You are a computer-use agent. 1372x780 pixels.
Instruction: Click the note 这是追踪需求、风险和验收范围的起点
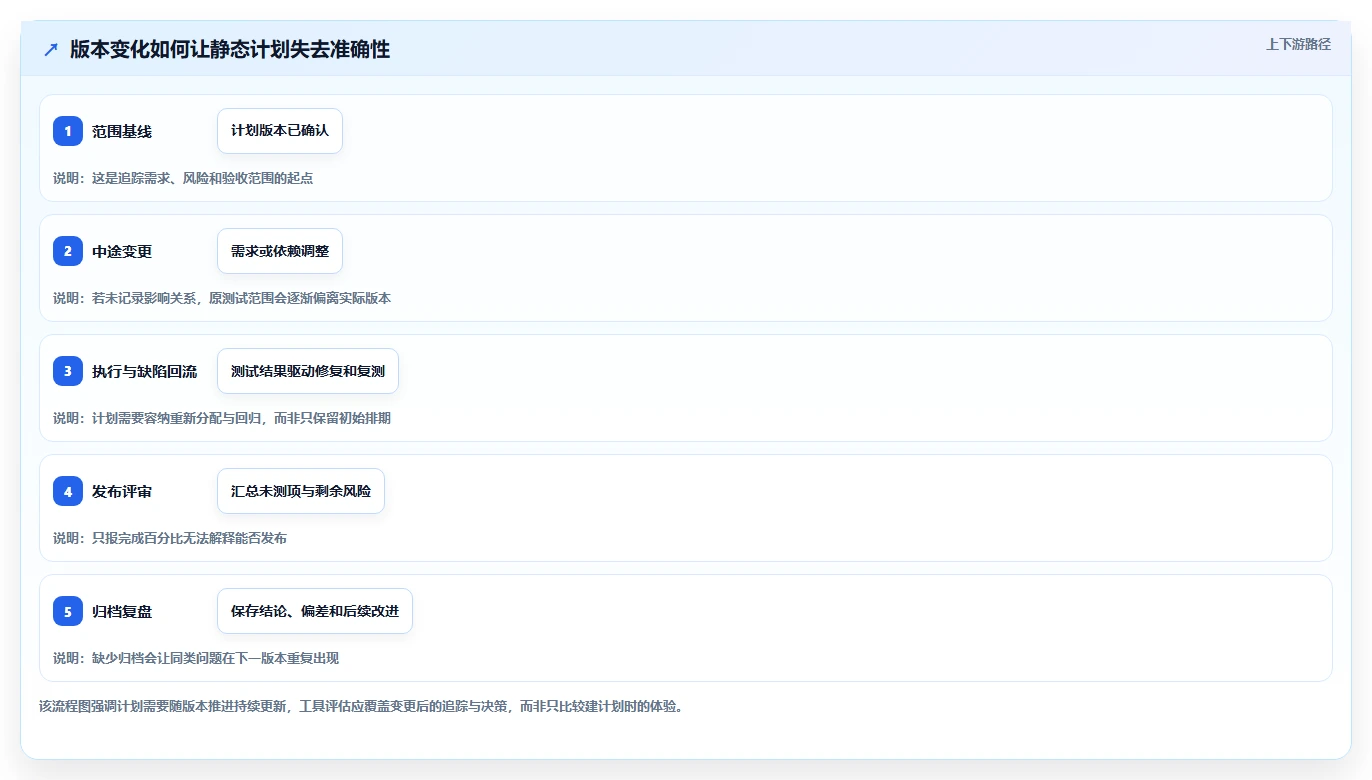click(183, 178)
